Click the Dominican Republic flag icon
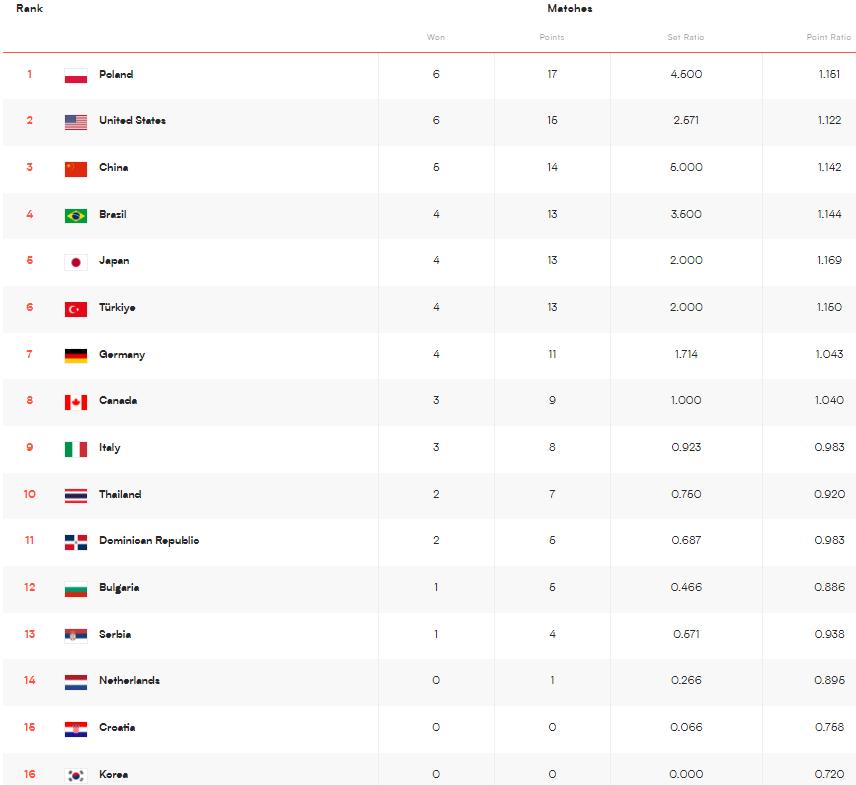 tap(76, 542)
